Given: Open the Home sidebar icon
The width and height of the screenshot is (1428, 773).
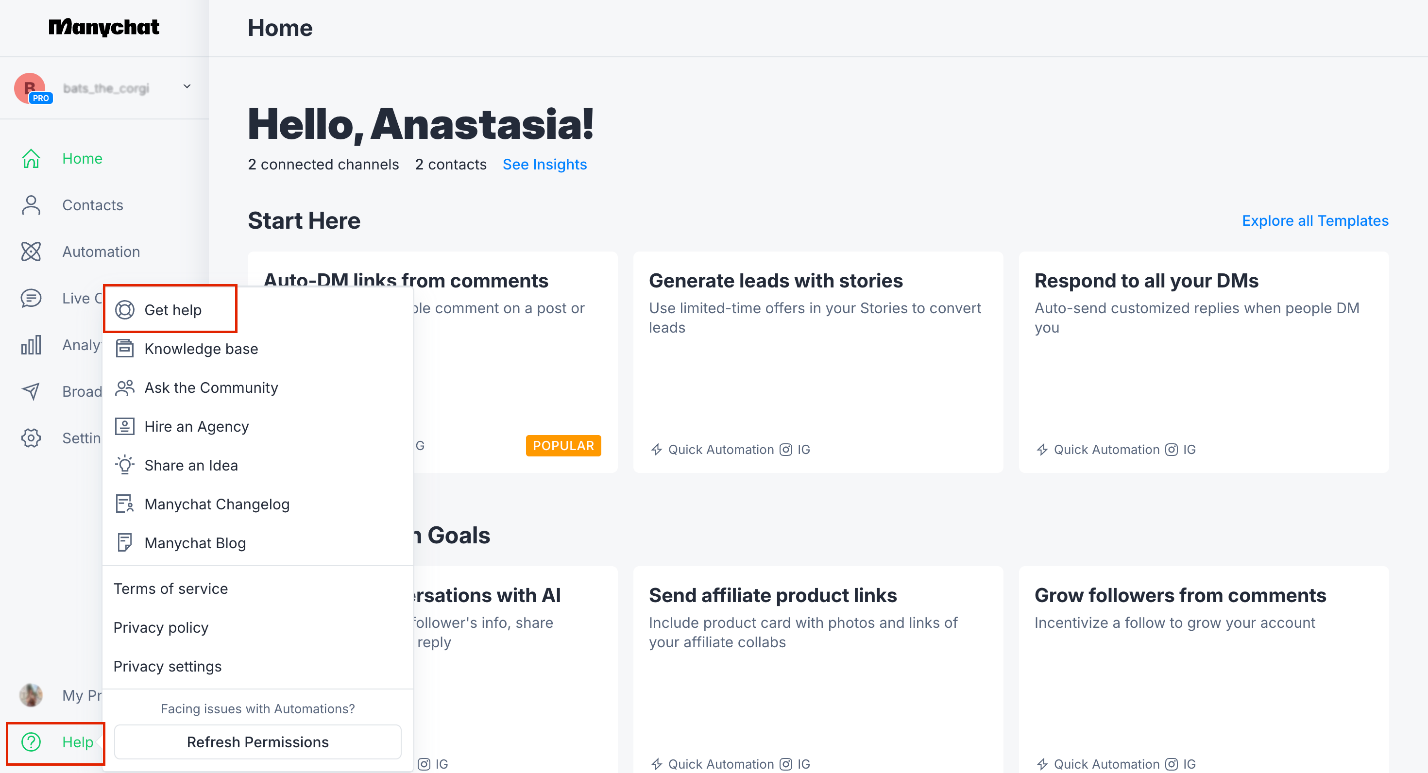Looking at the screenshot, I should [30, 158].
